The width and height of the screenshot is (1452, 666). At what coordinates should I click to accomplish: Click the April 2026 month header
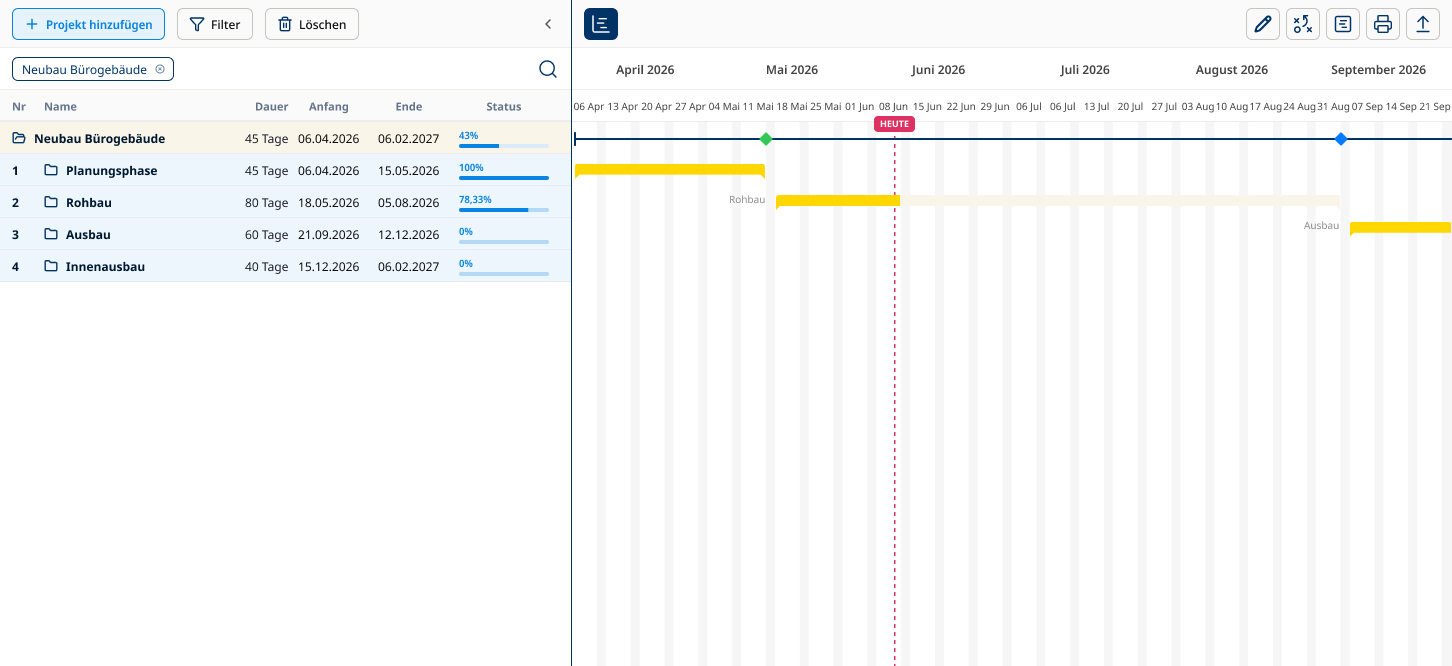click(x=645, y=70)
